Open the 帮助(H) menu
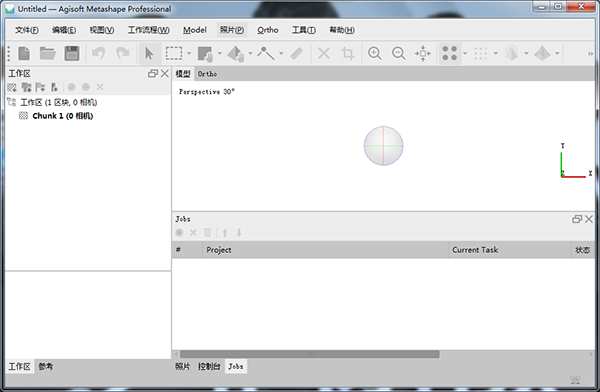 tap(342, 30)
